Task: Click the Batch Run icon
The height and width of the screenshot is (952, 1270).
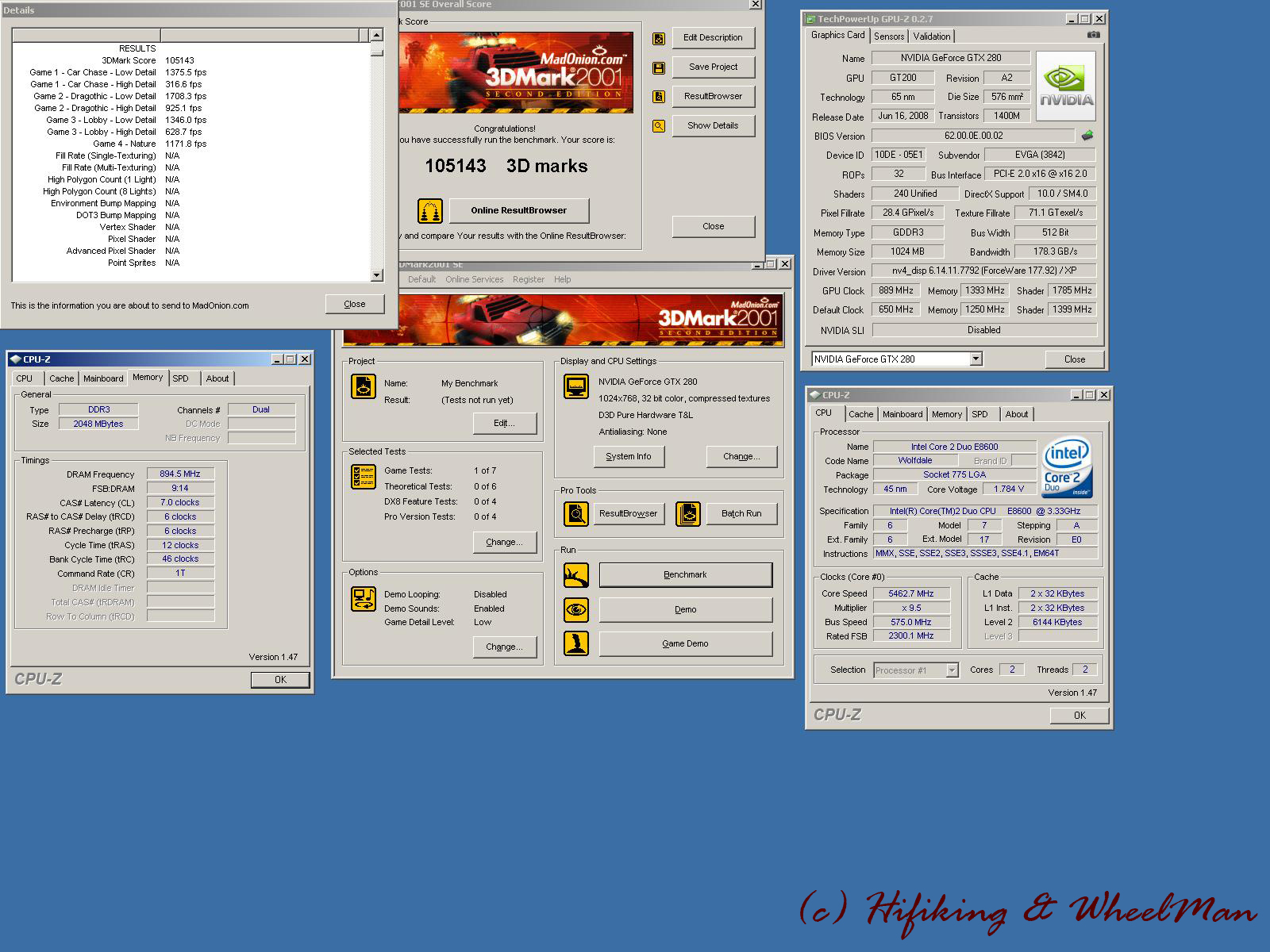Action: pos(688,514)
